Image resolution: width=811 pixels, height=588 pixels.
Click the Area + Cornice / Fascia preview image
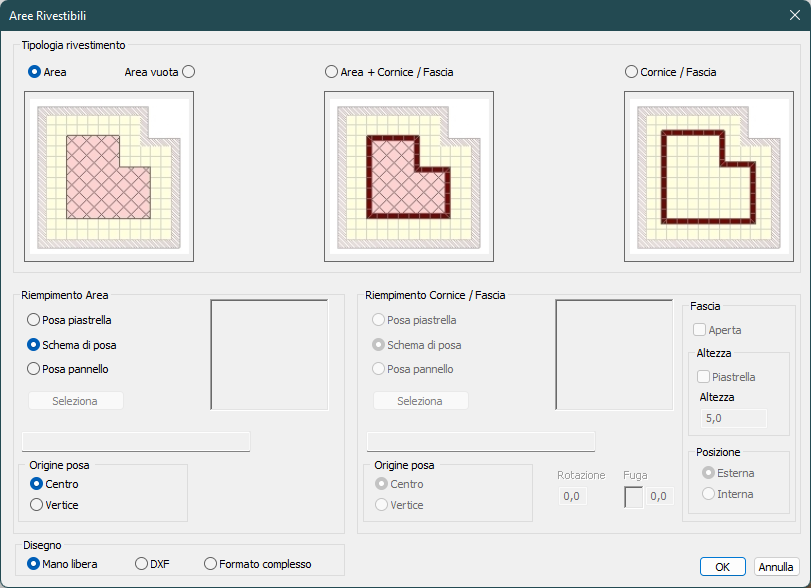pos(409,176)
